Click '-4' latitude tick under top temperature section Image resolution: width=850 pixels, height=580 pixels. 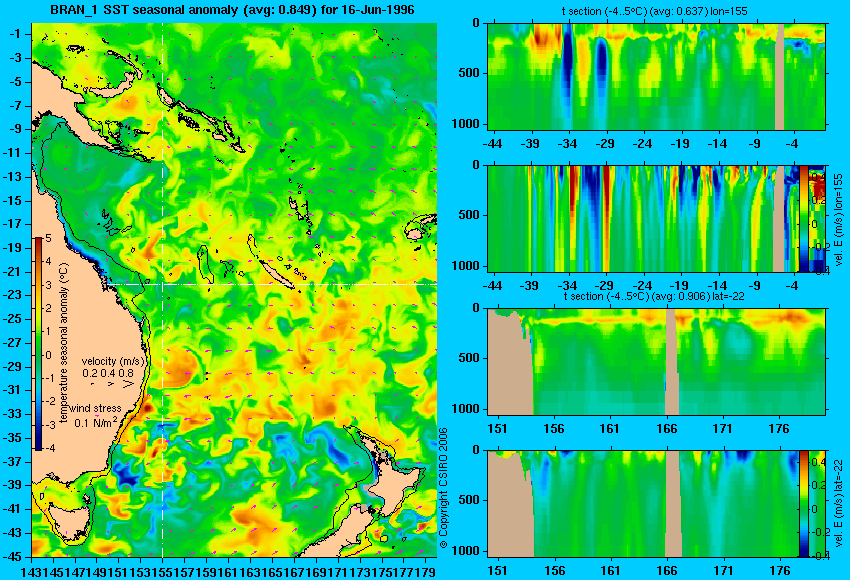[x=791, y=144]
